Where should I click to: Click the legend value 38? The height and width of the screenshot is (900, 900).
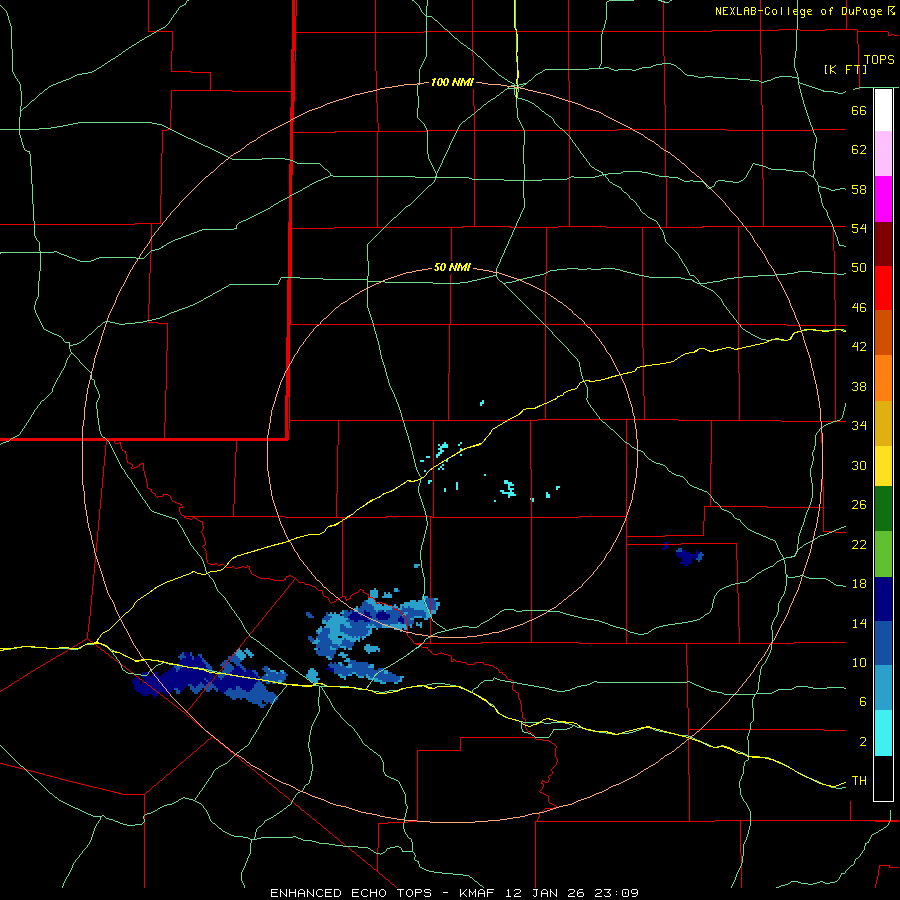click(x=859, y=387)
